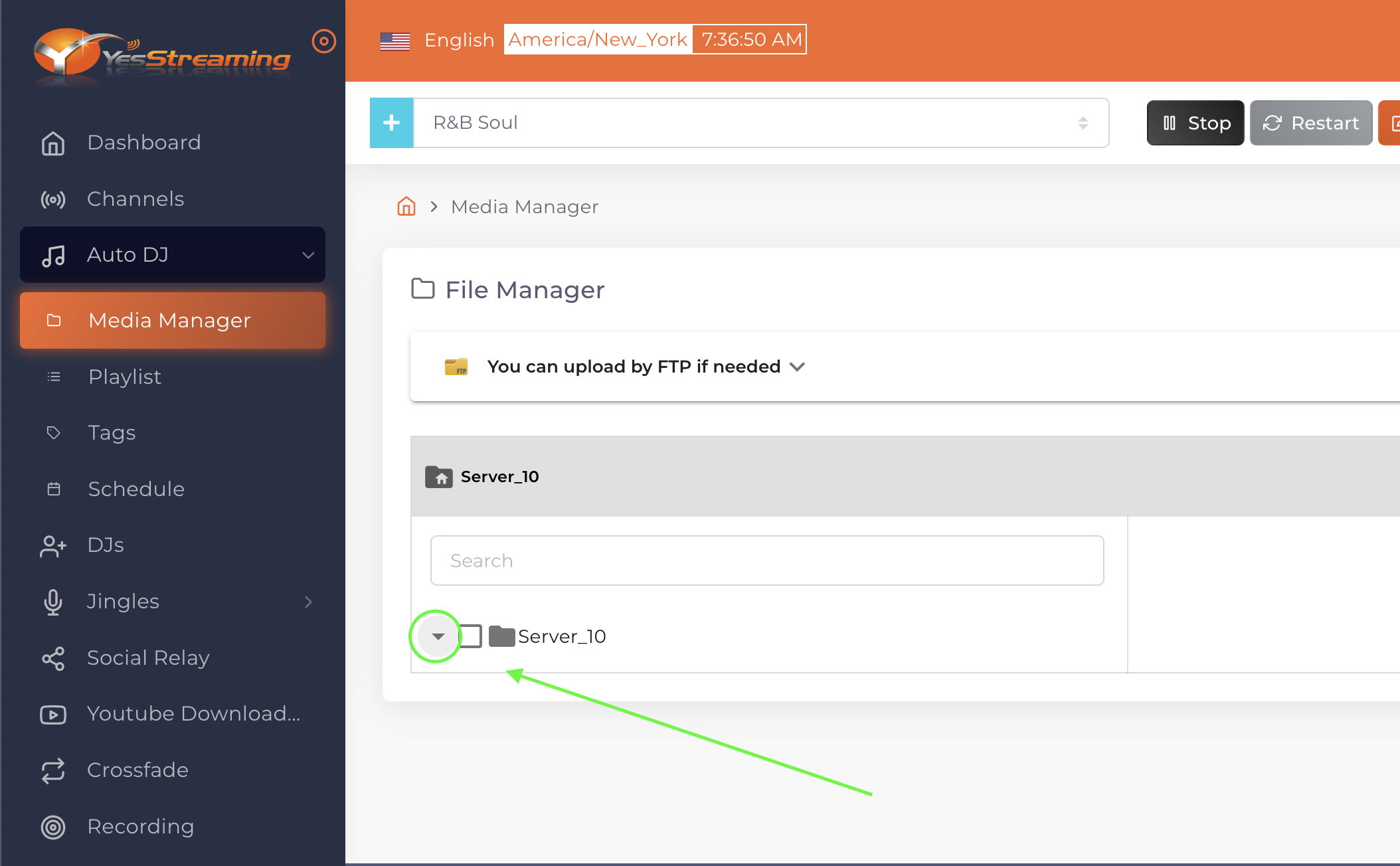This screenshot has width=1400, height=866.
Task: Click the Stop button
Action: click(x=1195, y=123)
